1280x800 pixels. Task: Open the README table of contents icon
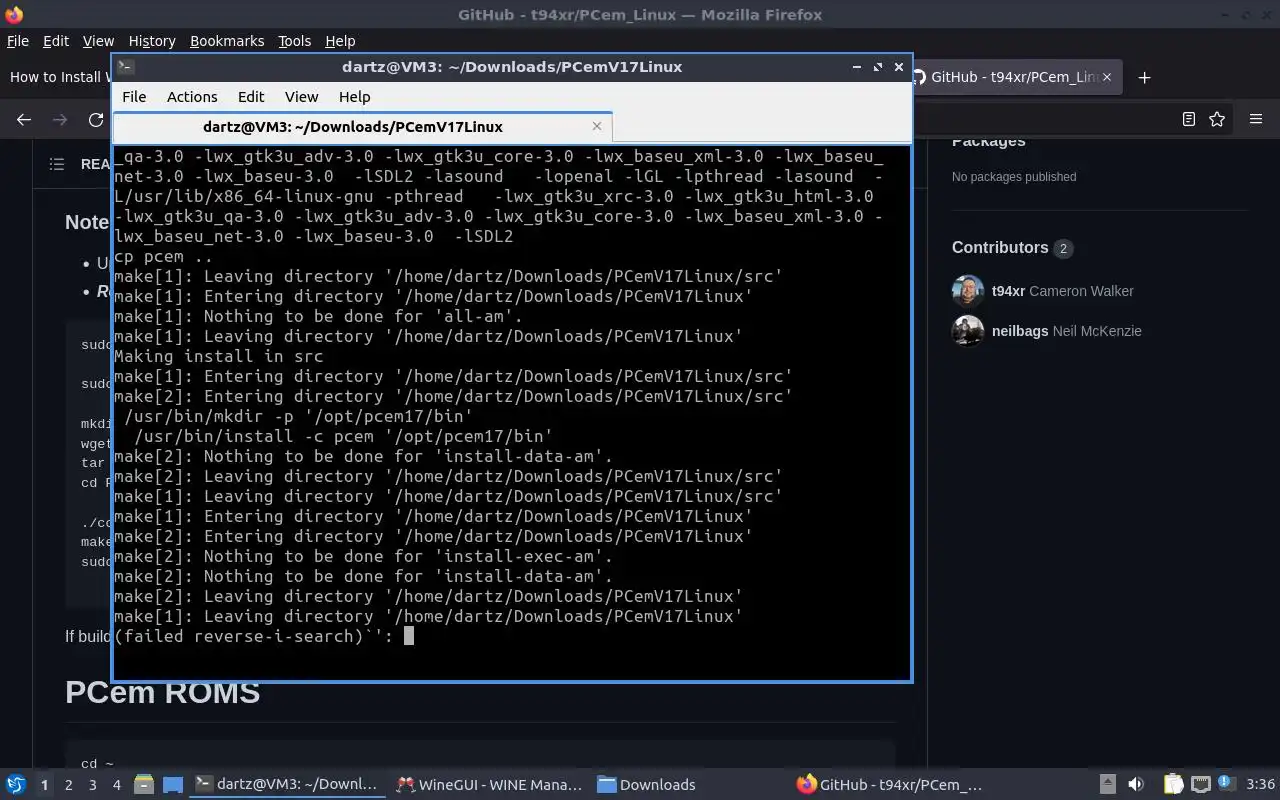coord(57,164)
